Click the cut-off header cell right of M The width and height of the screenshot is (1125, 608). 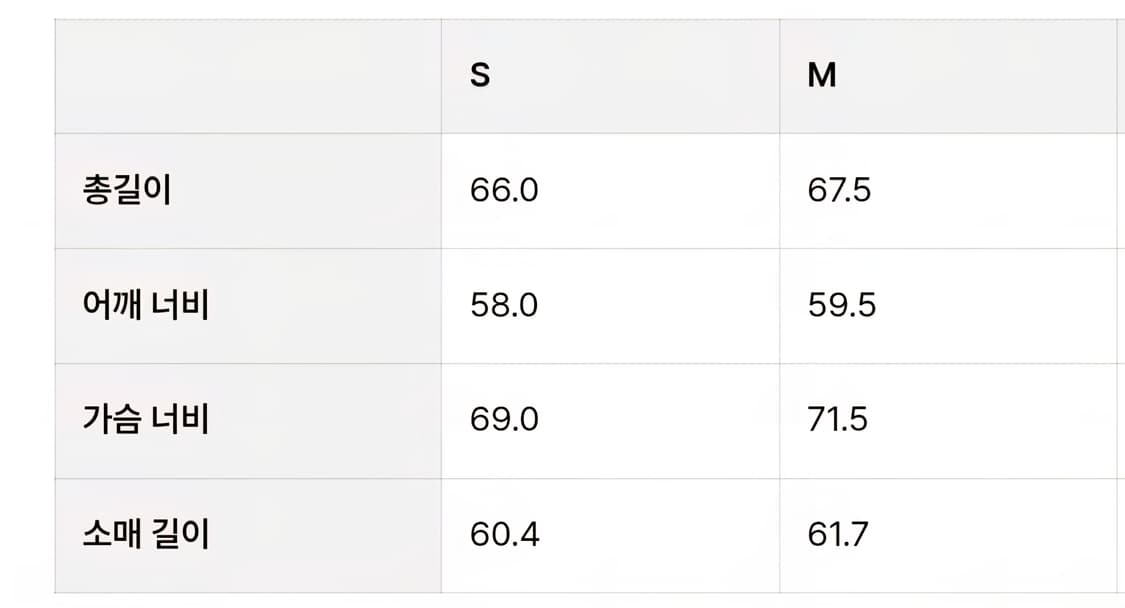click(1120, 76)
